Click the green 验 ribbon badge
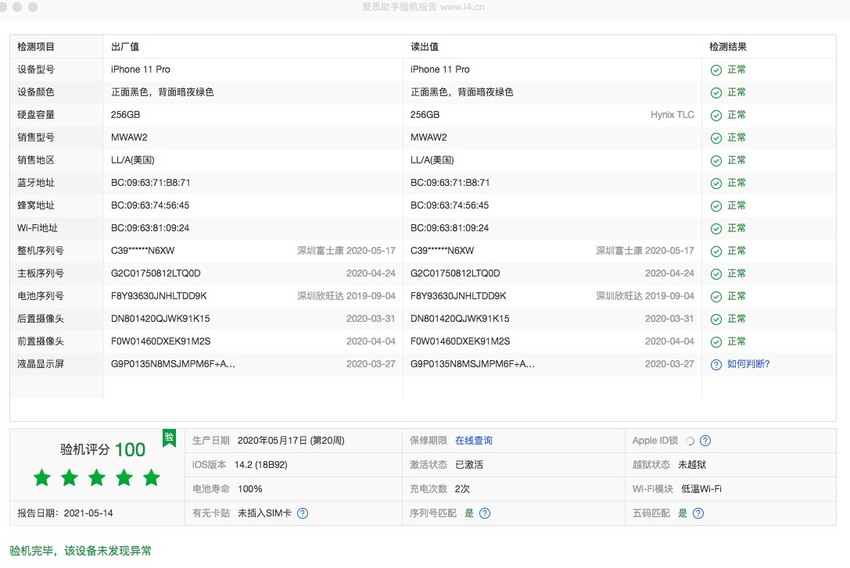The width and height of the screenshot is (850, 568). 169,438
